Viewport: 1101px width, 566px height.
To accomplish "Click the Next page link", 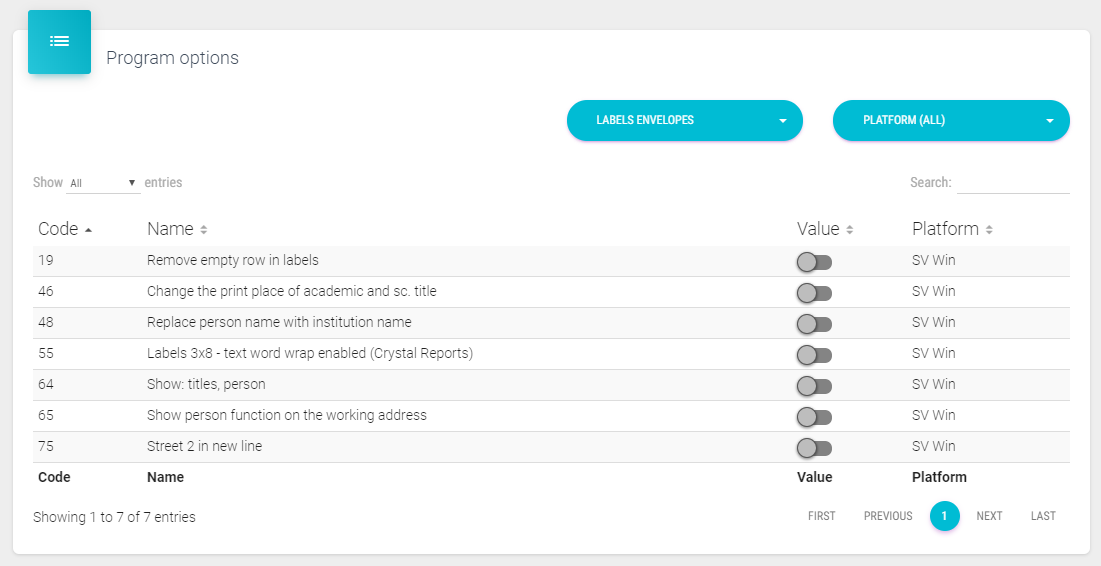I will (989, 516).
